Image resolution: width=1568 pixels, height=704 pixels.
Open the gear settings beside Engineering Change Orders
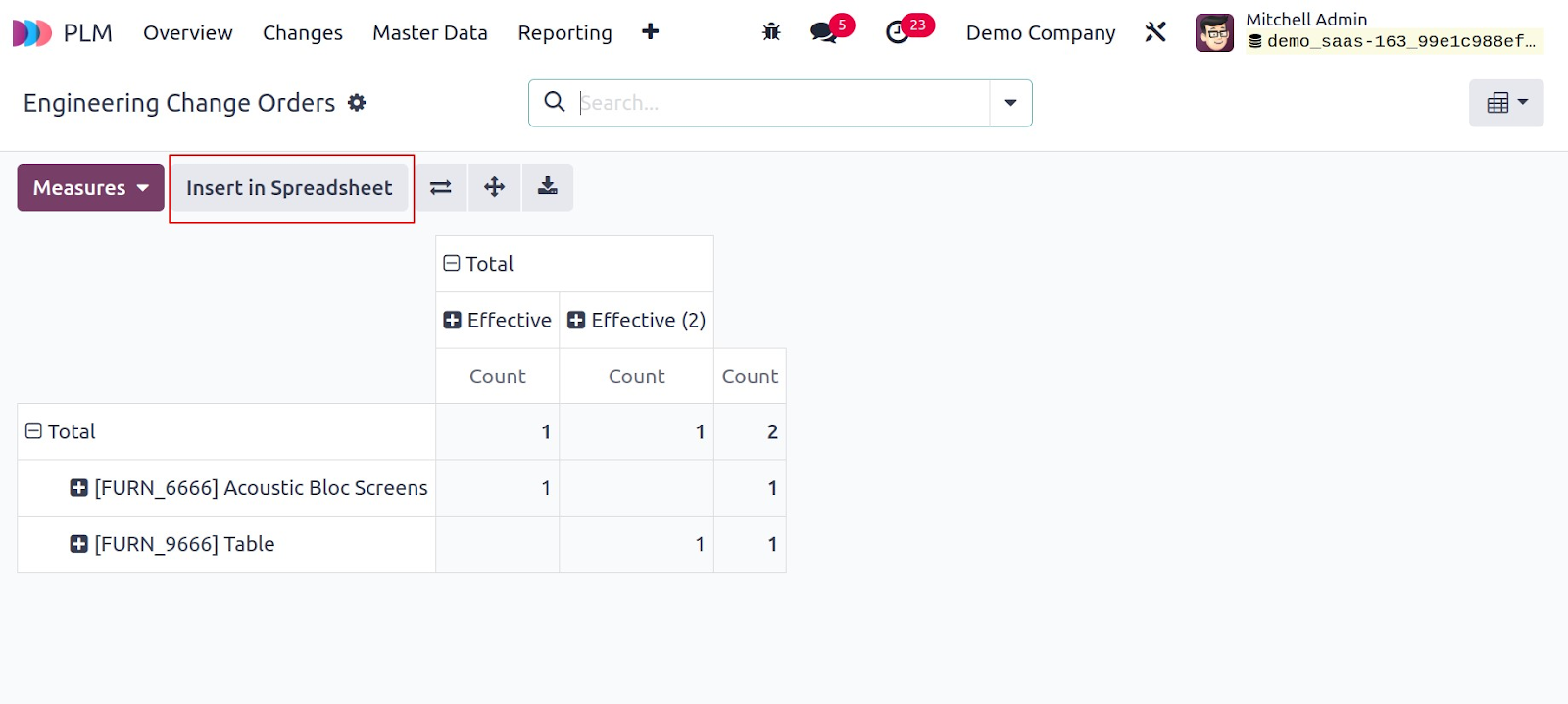[357, 103]
